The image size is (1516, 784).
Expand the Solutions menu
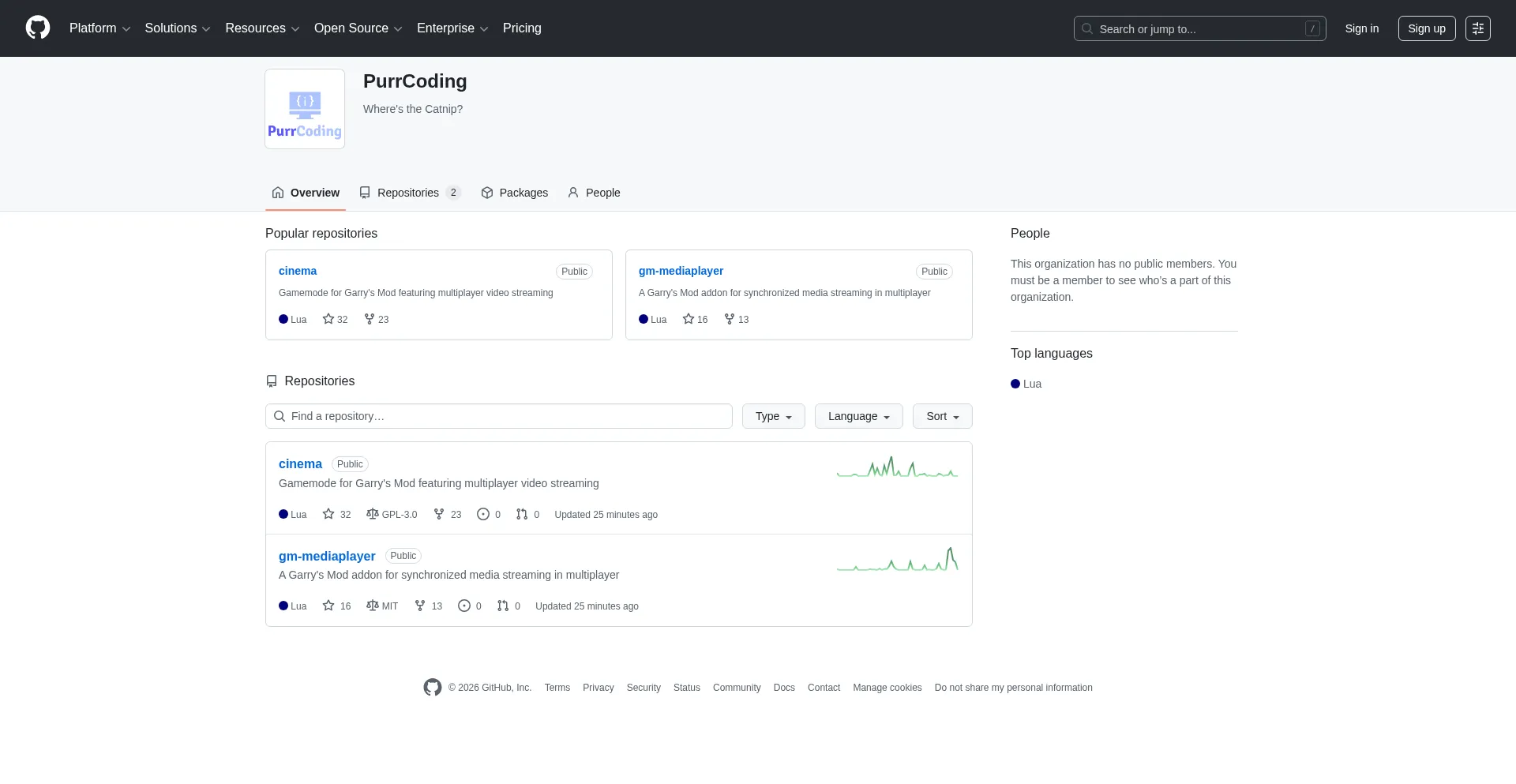(178, 28)
